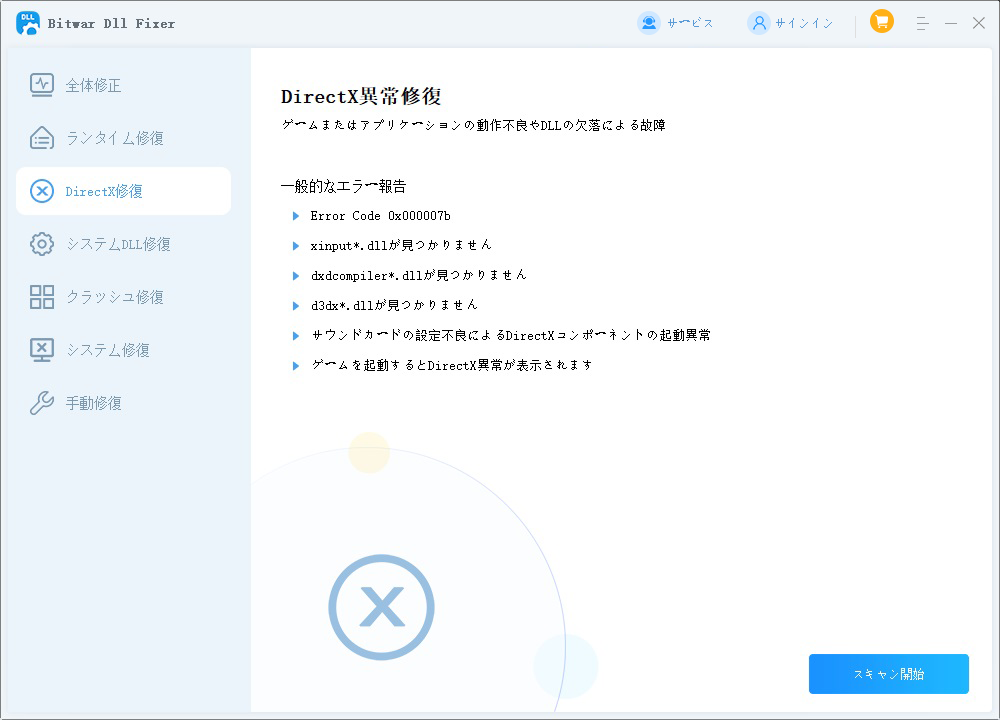Click the Bitwar Dll Fixer logo icon
This screenshot has width=1000, height=720.
coord(28,23)
